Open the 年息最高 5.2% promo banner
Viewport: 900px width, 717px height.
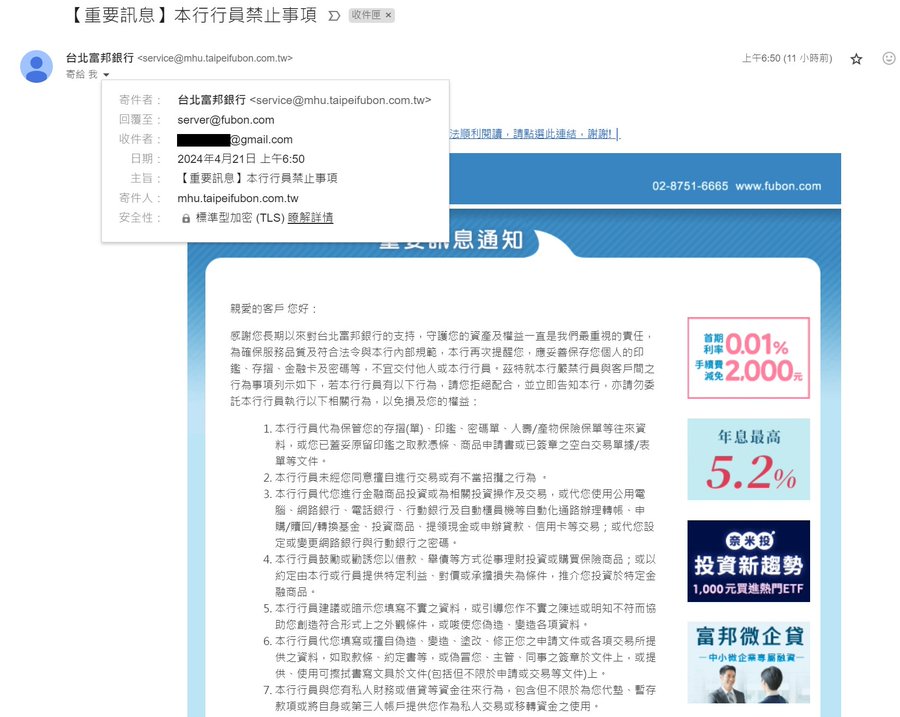click(748, 459)
